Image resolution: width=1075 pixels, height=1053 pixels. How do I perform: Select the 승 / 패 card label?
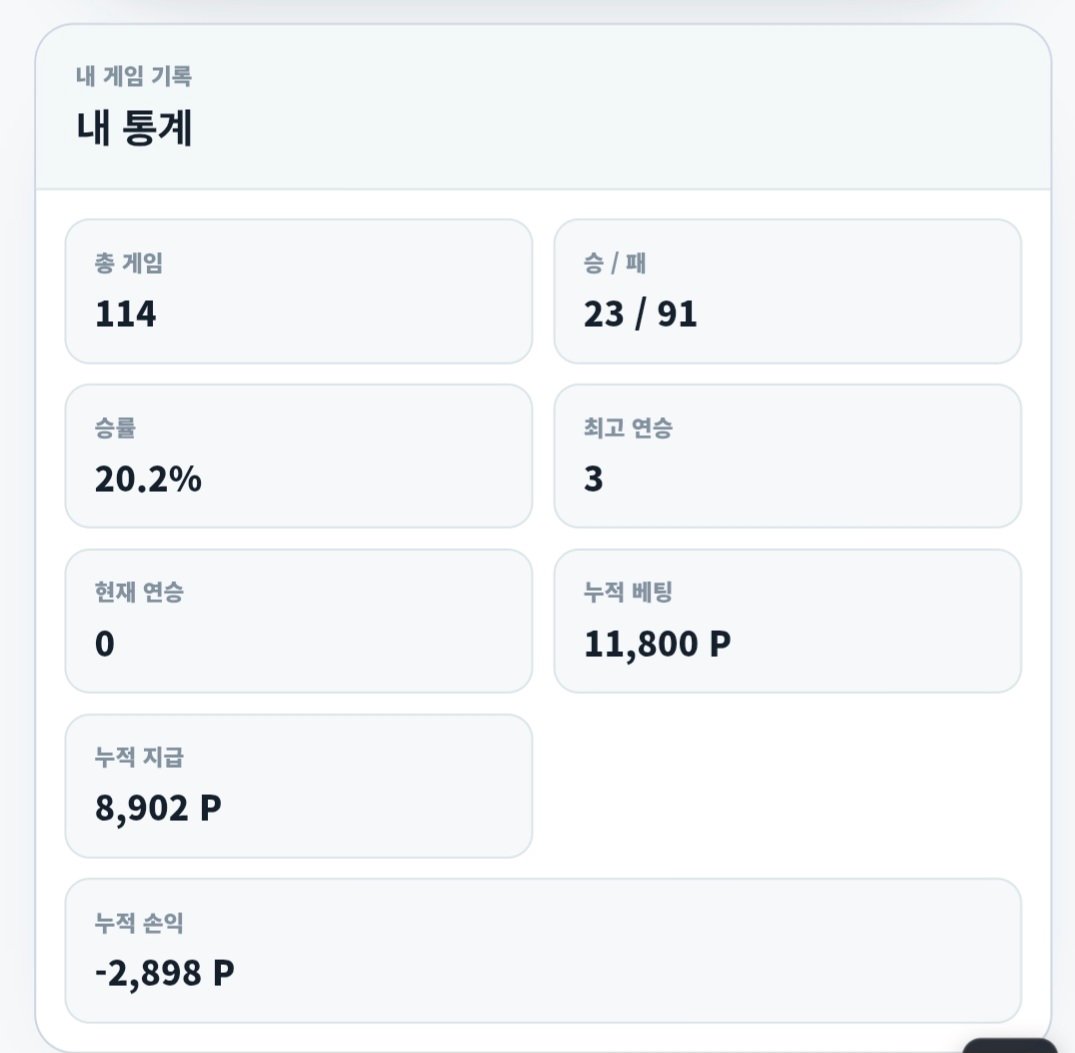point(614,263)
